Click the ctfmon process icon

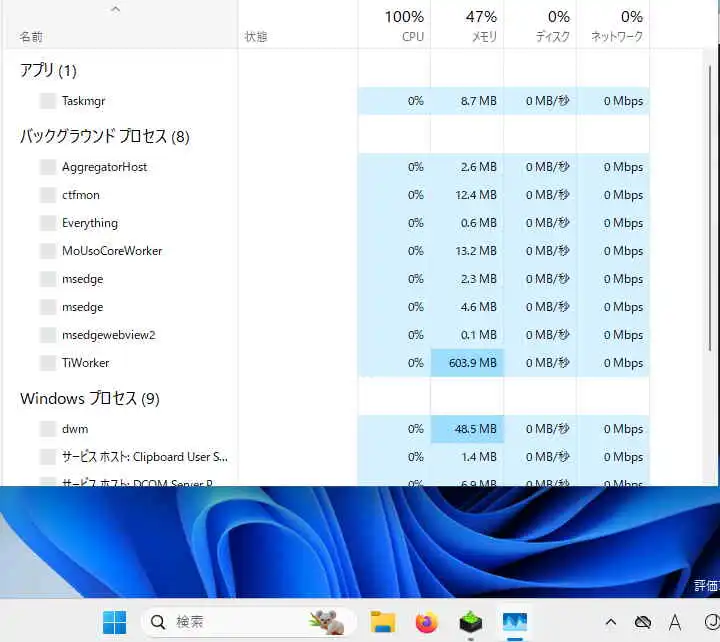pos(48,195)
